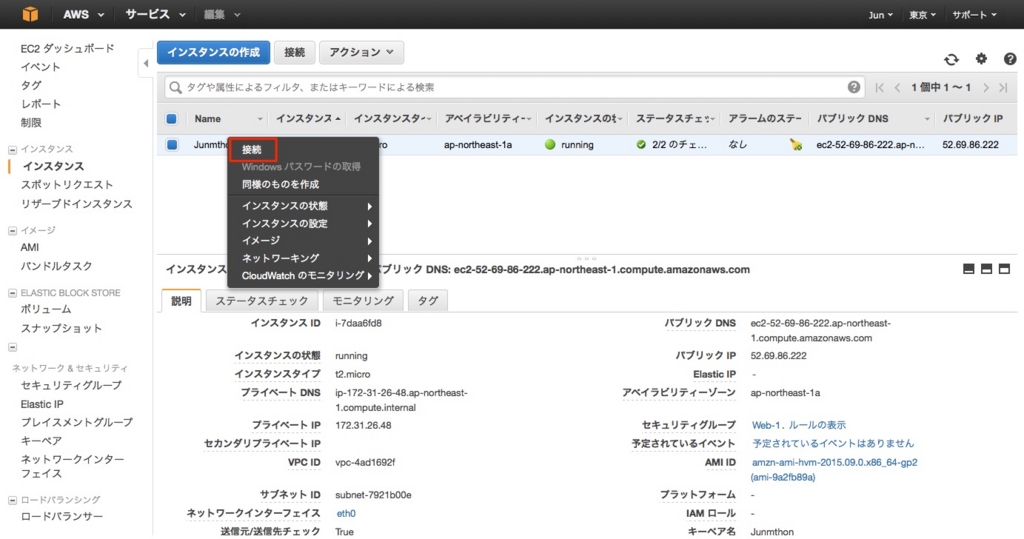Refresh the instance list
The image size is (1024, 539).
pos(952,59)
